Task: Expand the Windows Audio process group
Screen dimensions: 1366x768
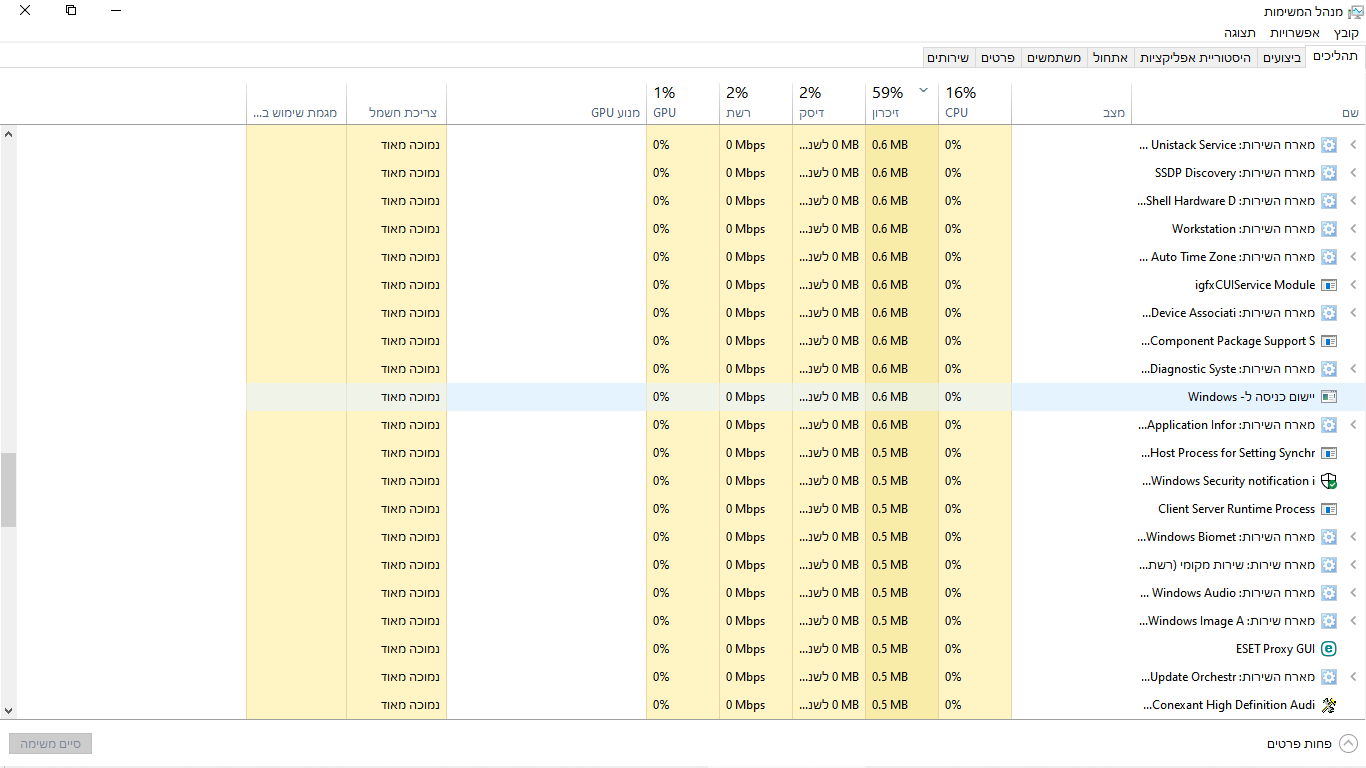Action: (x=1353, y=593)
